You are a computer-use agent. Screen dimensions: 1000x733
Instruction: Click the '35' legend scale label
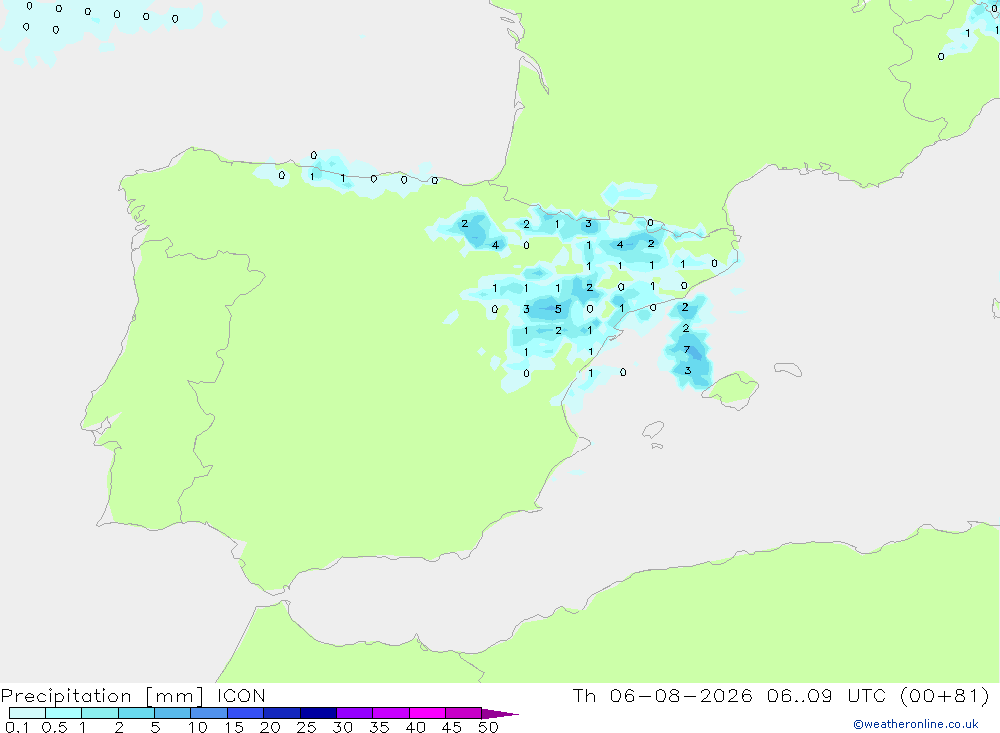pyautogui.click(x=379, y=727)
